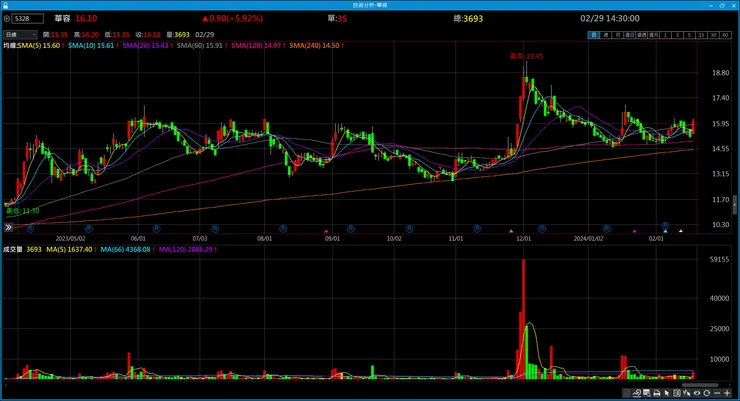
Task: Click the printer icon in the bottom toolbar
Action: [657, 393]
